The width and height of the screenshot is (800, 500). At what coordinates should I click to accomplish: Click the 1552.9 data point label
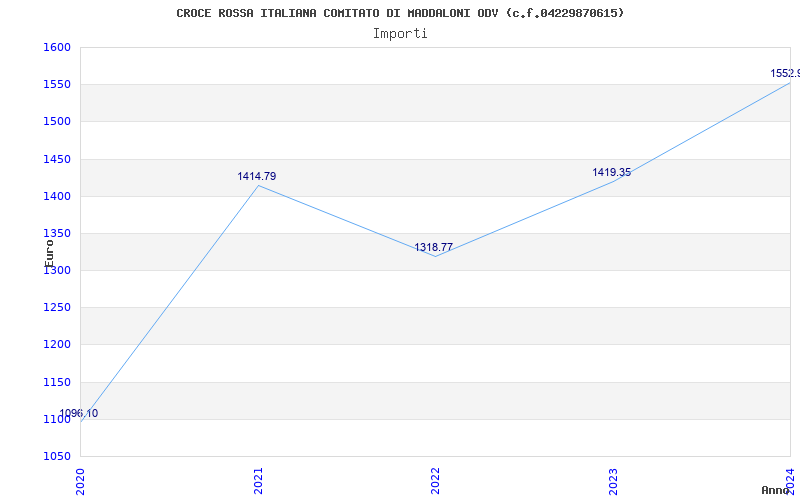coord(785,73)
